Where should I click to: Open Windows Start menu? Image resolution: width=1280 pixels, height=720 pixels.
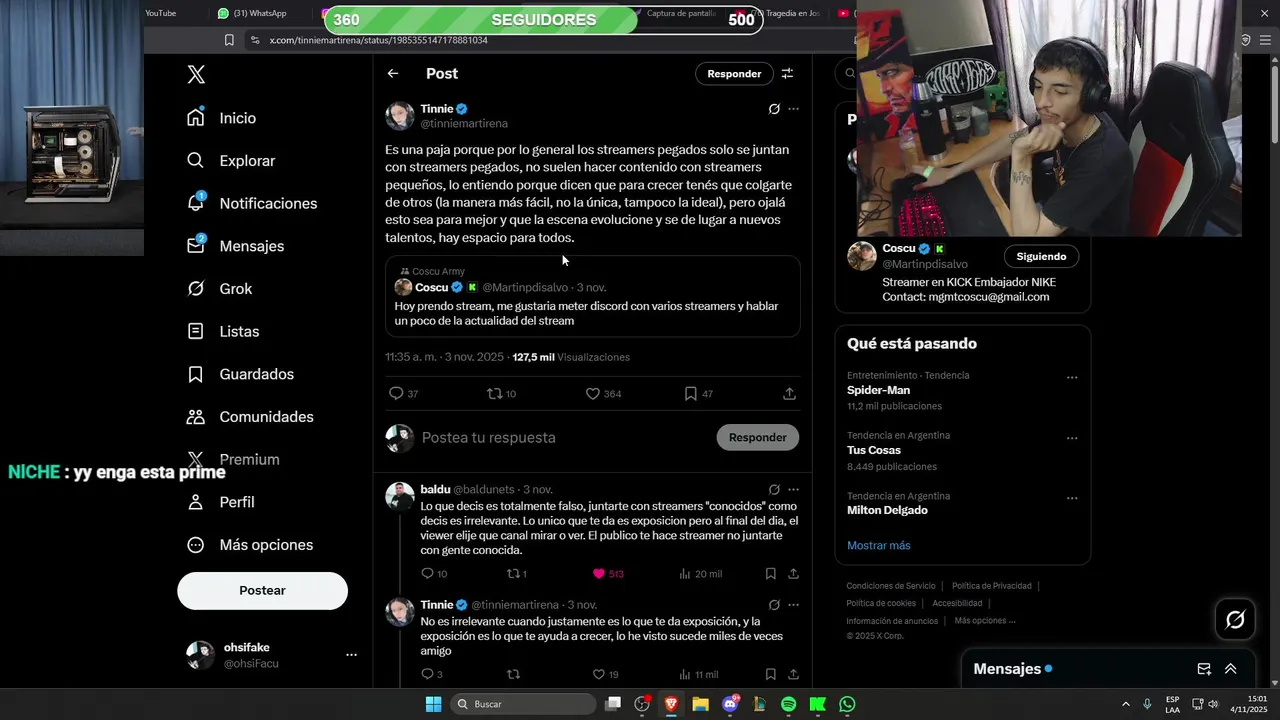(433, 704)
